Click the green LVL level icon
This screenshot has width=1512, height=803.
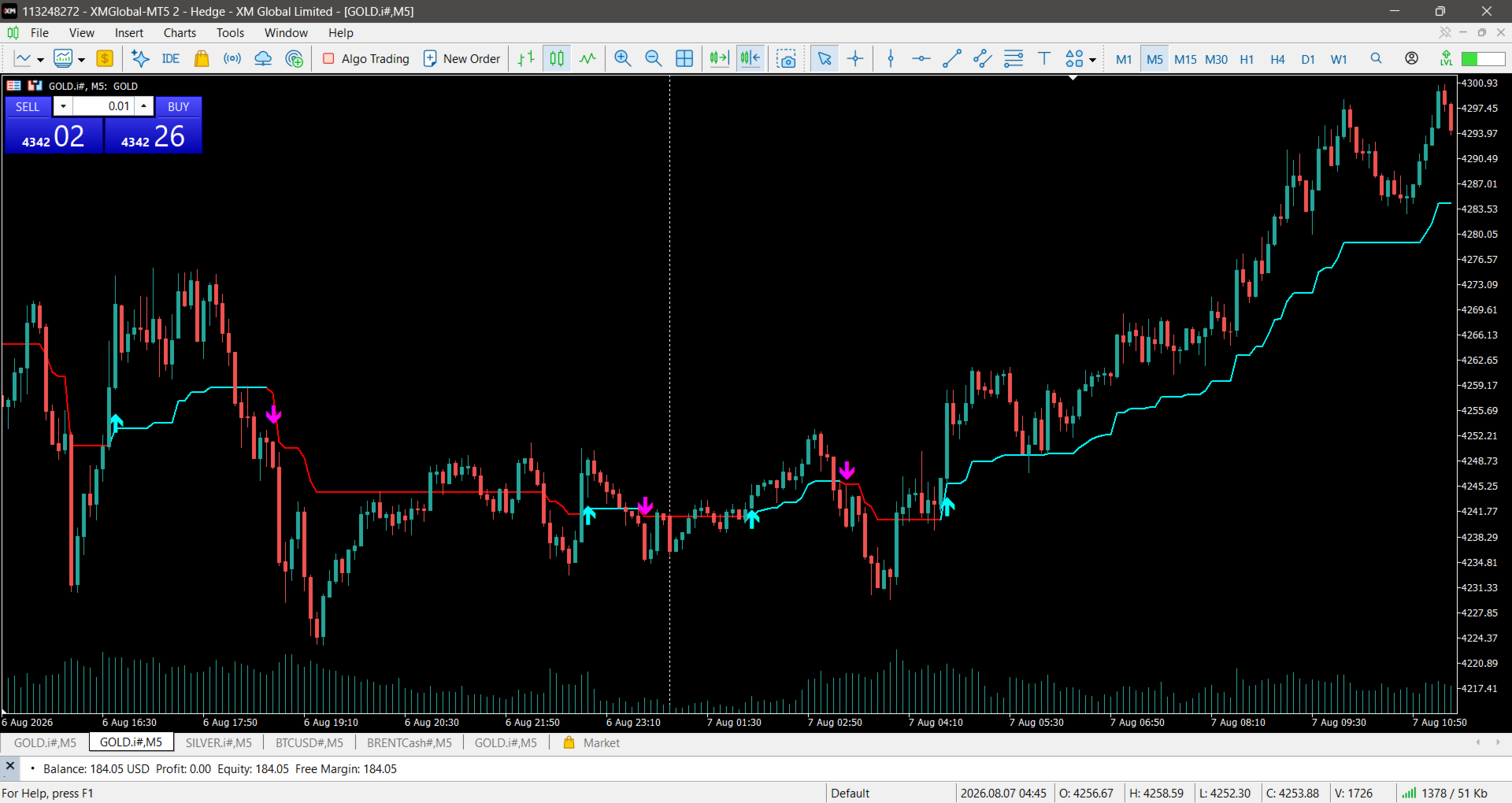(x=1446, y=58)
